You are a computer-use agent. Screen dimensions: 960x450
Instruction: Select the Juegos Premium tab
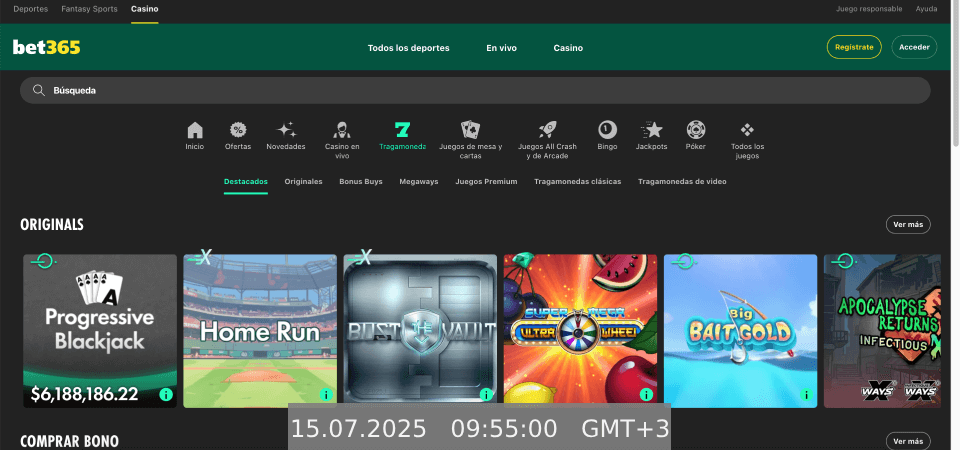point(486,182)
